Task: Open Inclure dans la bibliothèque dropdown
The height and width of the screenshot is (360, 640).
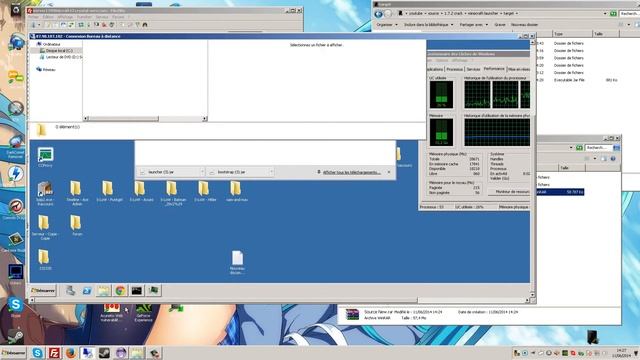Action: pyautogui.click(x=429, y=25)
